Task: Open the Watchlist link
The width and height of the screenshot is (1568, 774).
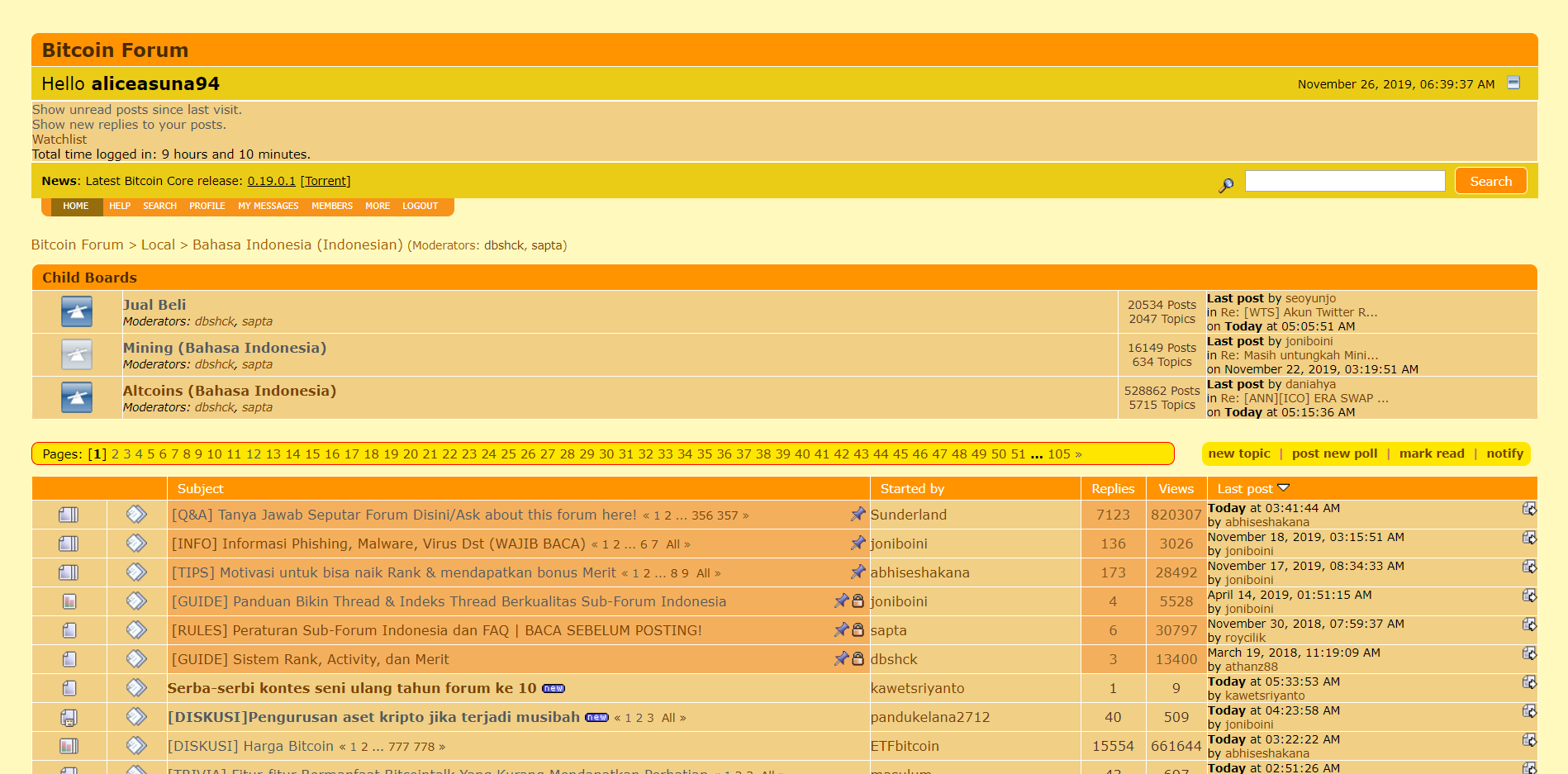Action: [x=59, y=140]
